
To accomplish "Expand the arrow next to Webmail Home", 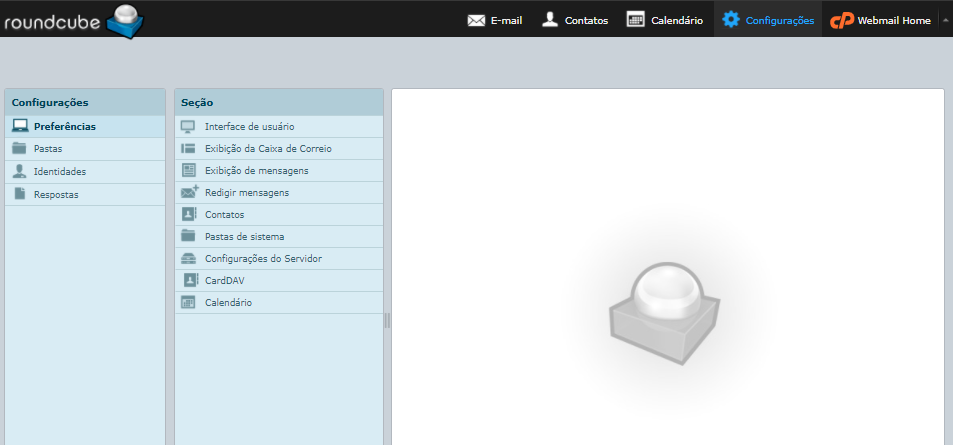I will coord(944,19).
